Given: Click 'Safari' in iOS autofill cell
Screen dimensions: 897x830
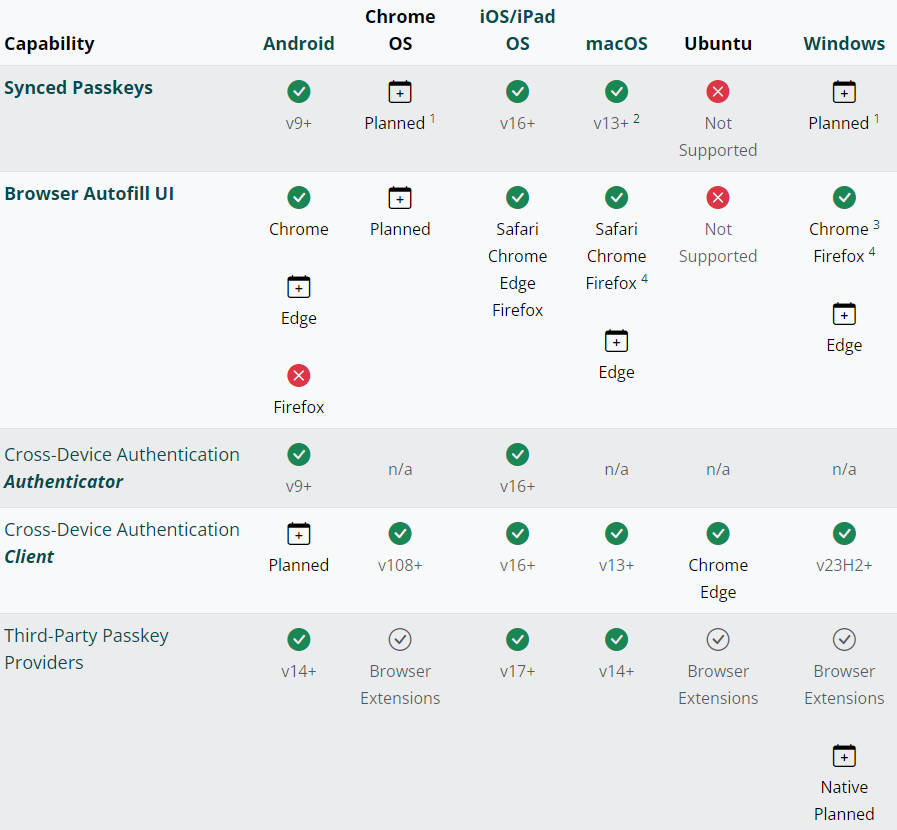Looking at the screenshot, I should (517, 229).
